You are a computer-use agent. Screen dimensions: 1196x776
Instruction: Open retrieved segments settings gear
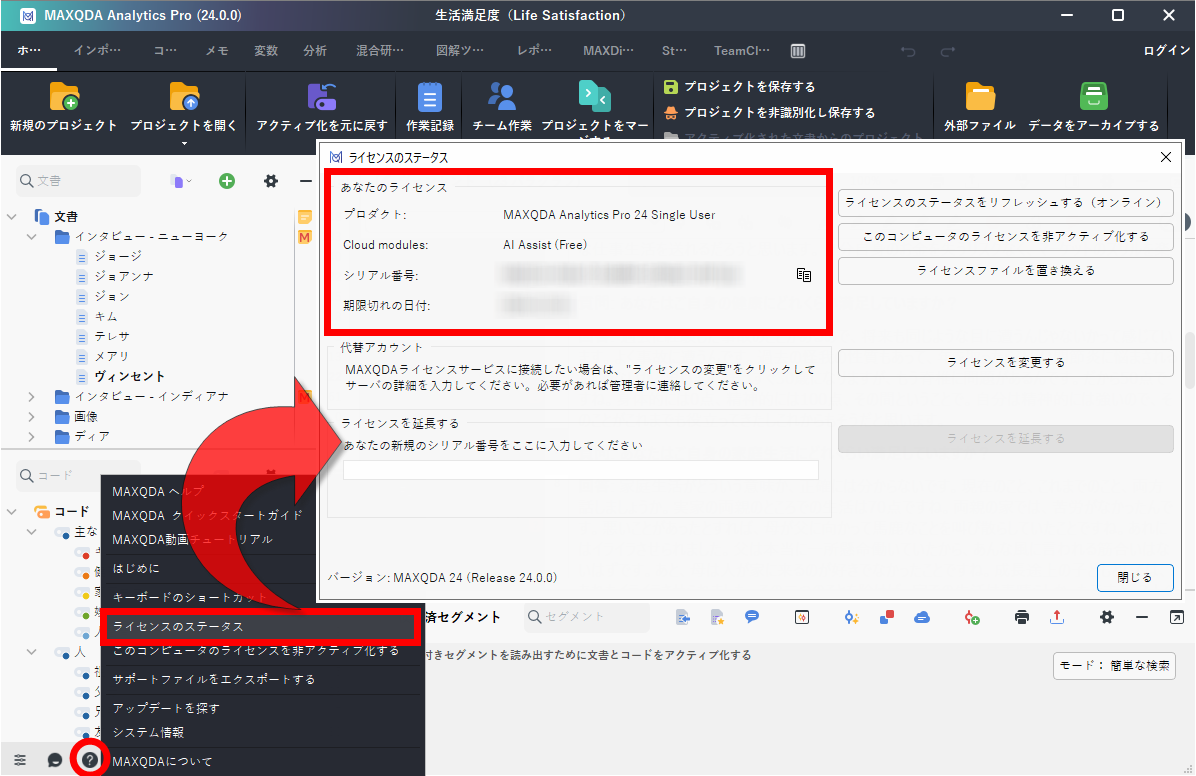click(1107, 617)
